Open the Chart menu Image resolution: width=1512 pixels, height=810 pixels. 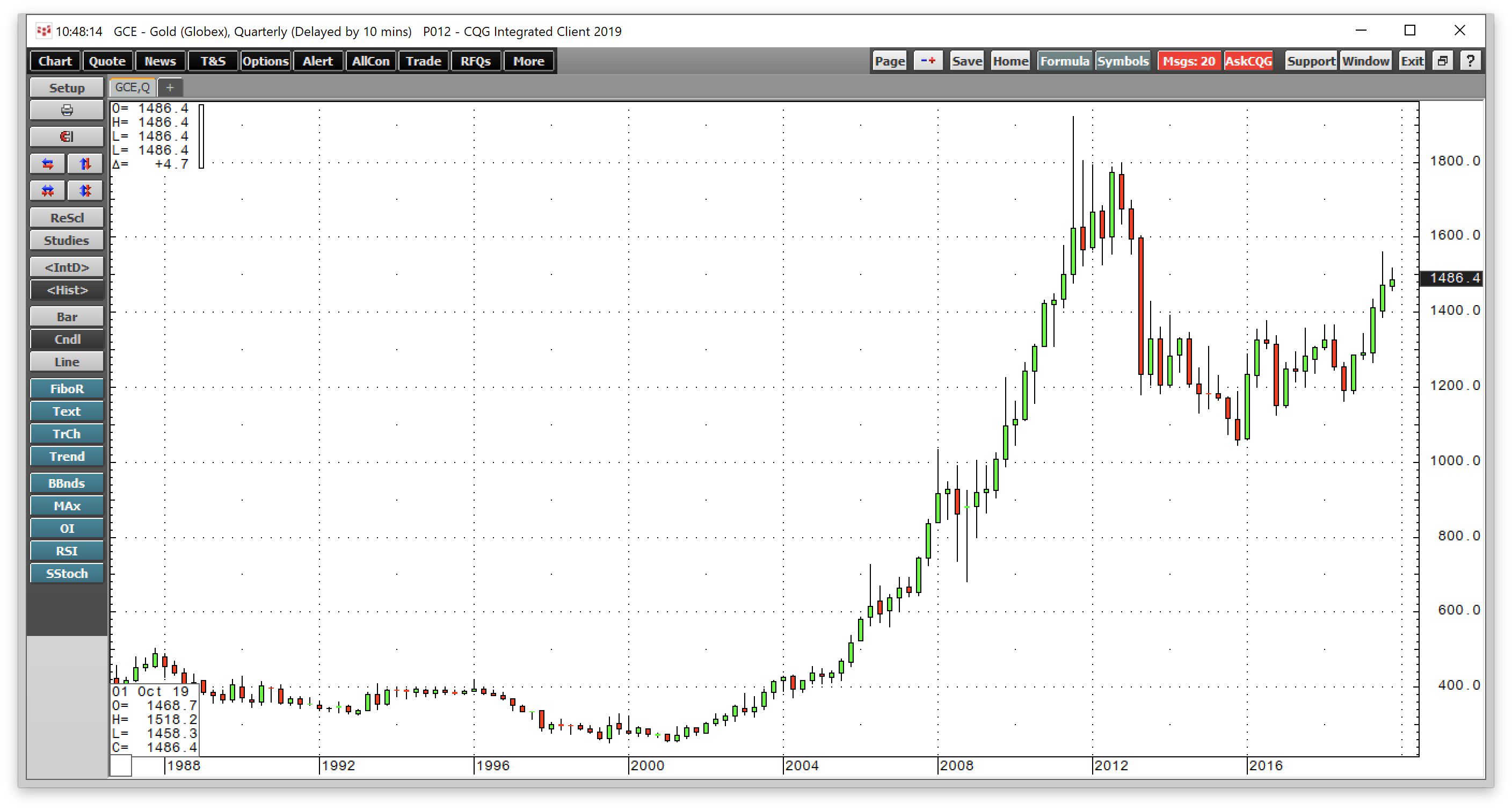[x=55, y=61]
